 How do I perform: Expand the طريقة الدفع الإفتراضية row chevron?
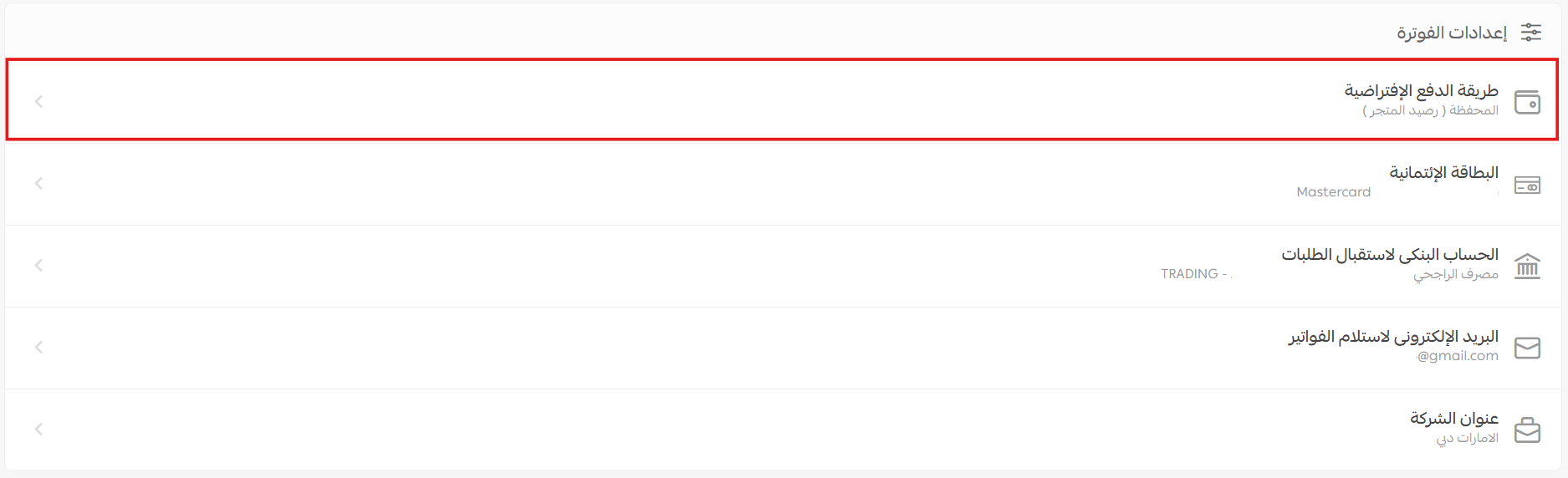coord(38,101)
